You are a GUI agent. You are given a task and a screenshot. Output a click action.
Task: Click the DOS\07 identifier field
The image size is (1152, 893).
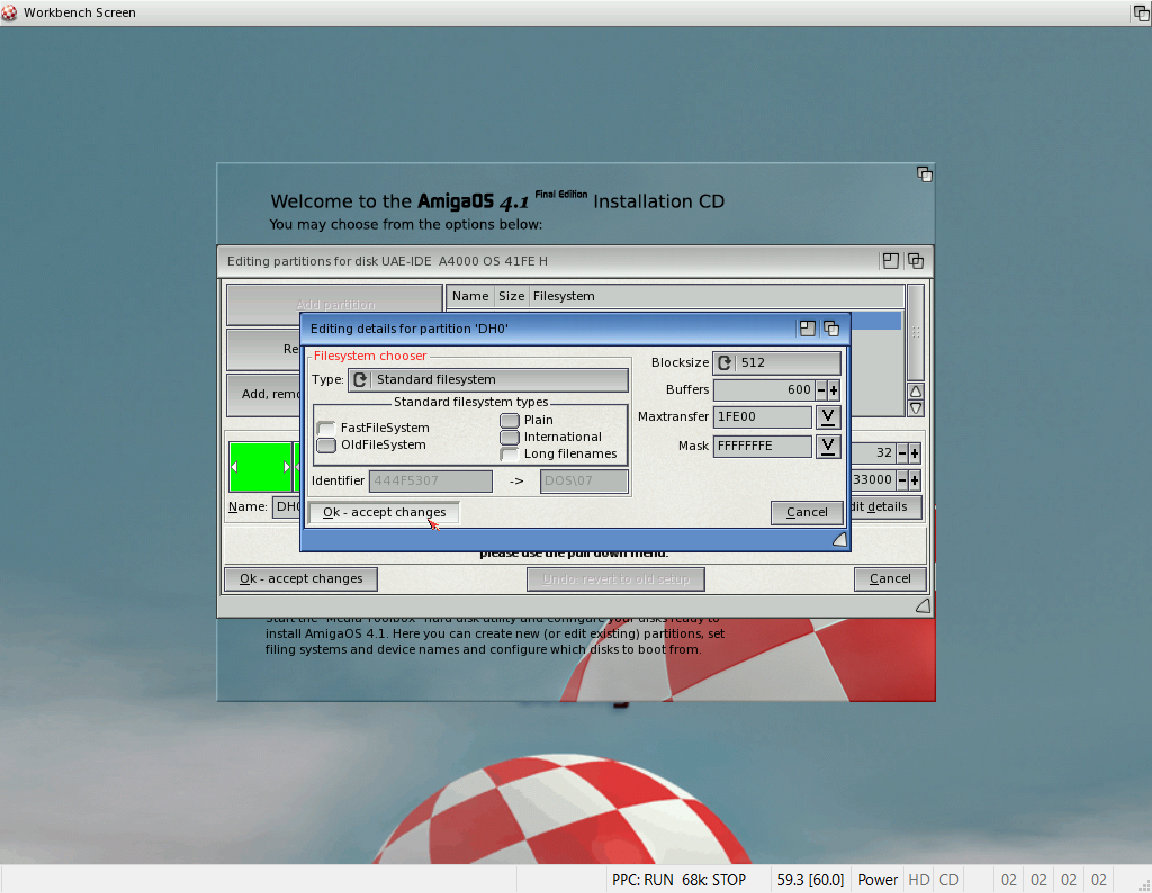(x=584, y=481)
